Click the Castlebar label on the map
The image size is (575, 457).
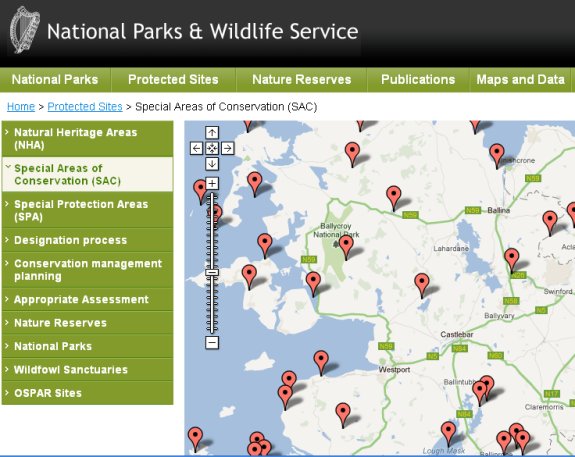click(x=457, y=334)
